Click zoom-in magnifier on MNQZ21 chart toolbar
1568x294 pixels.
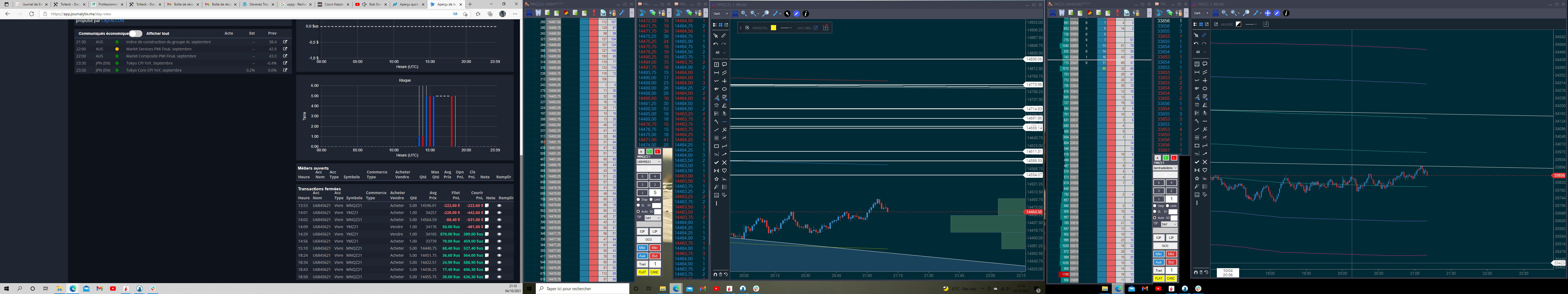pos(744,13)
